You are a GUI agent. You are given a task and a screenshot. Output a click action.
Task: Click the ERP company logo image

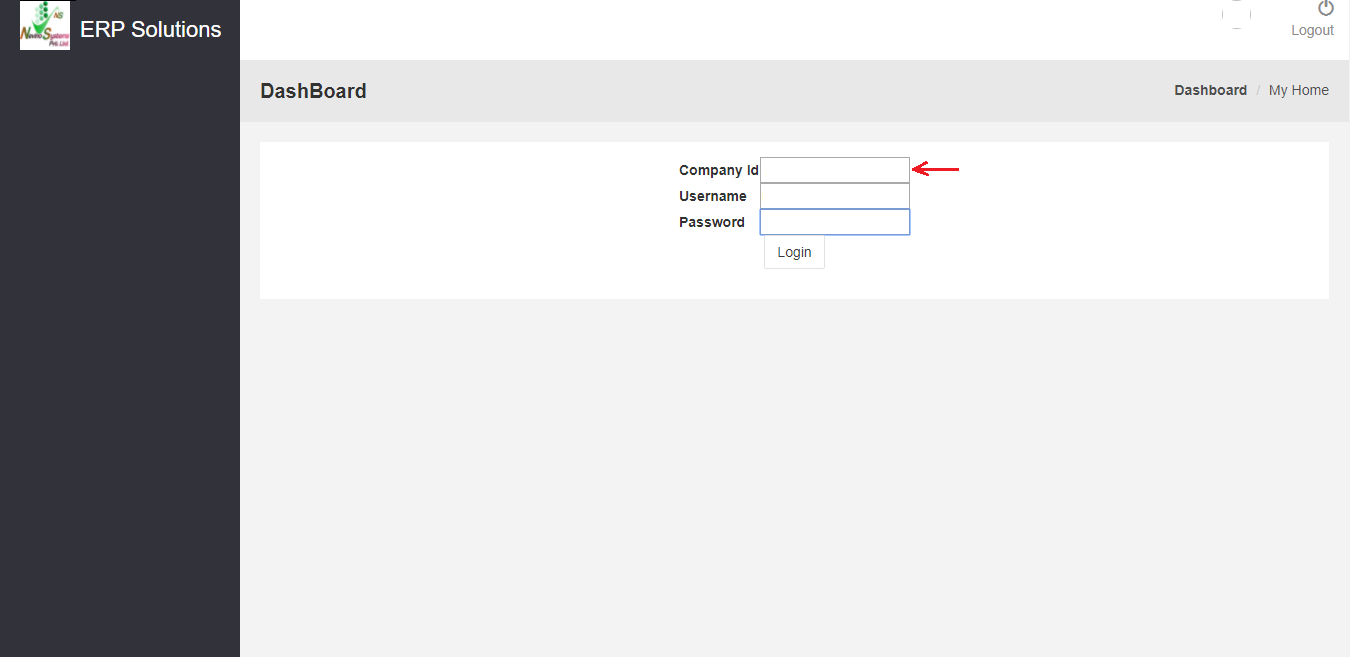45,26
